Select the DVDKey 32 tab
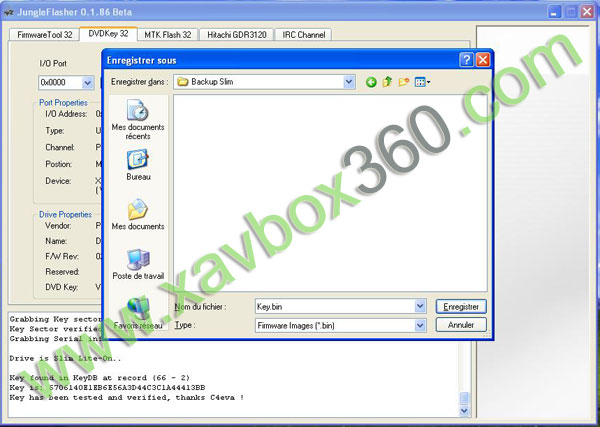The height and width of the screenshot is (427, 600). [x=108, y=34]
